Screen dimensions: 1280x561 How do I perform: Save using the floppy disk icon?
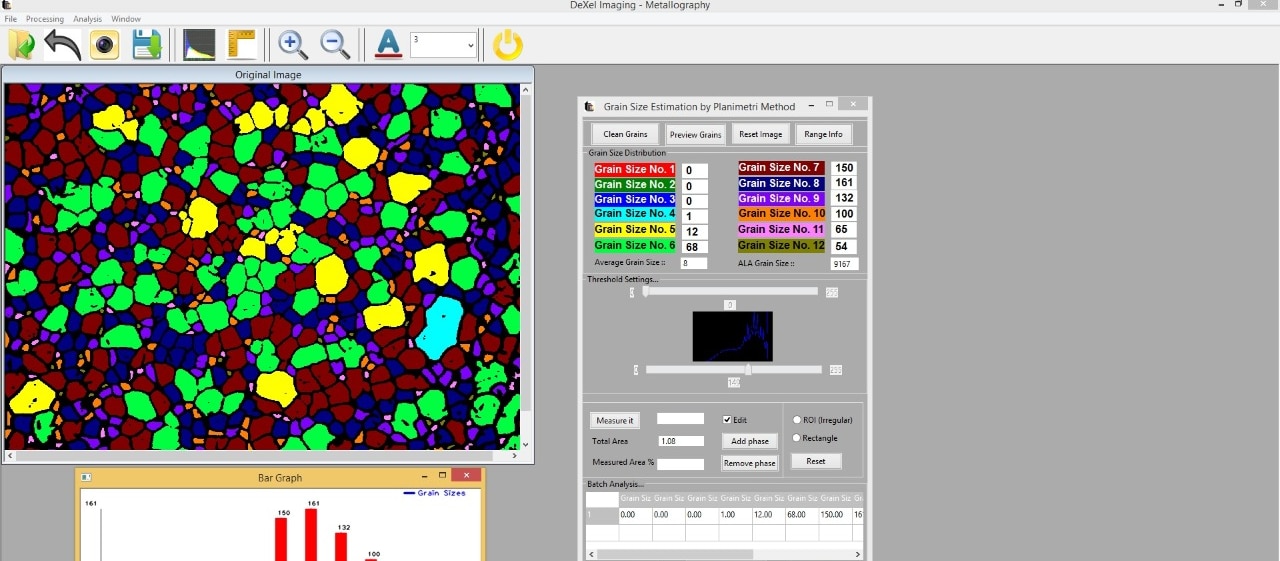147,44
